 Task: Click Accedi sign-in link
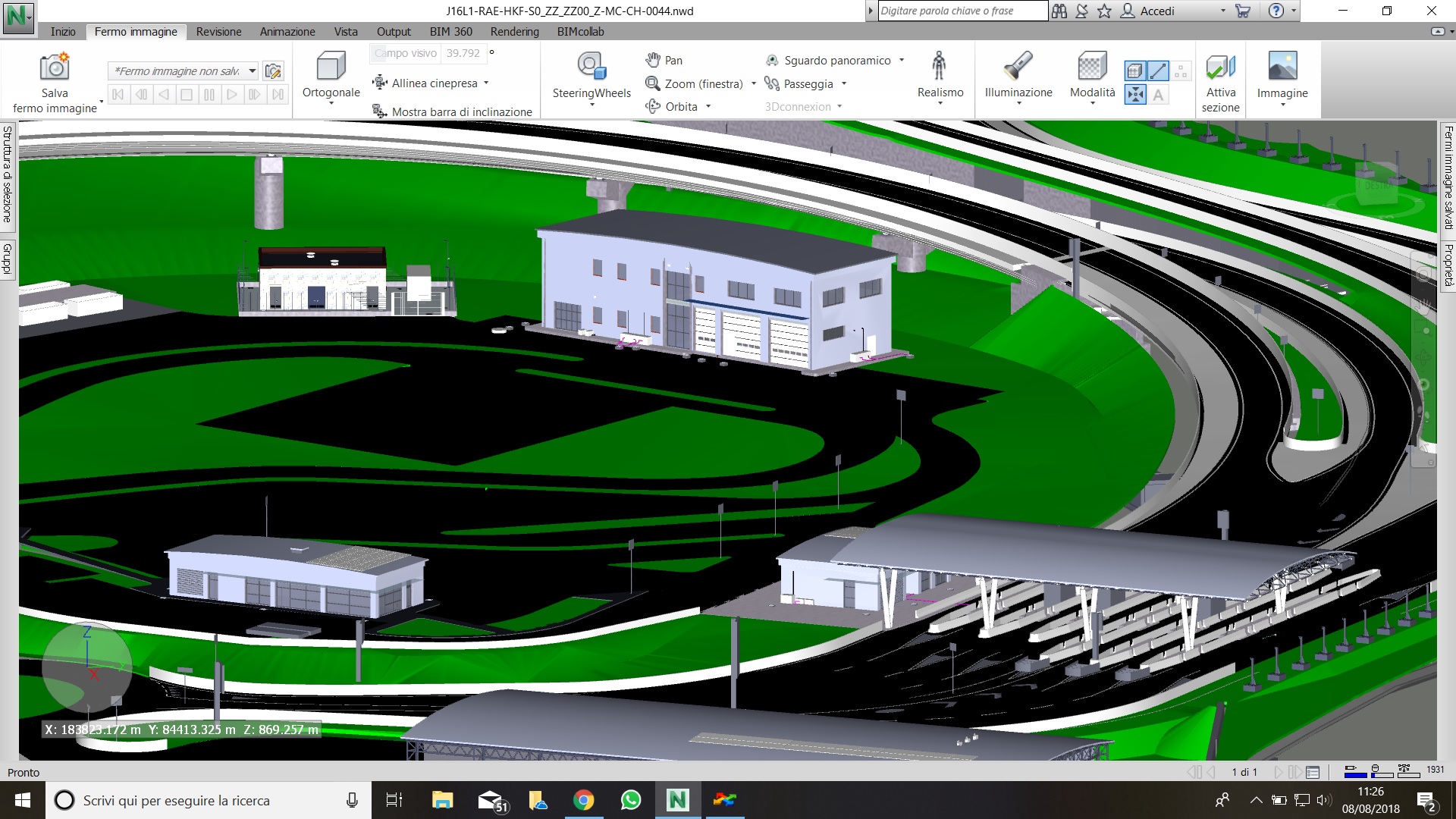[x=1156, y=11]
